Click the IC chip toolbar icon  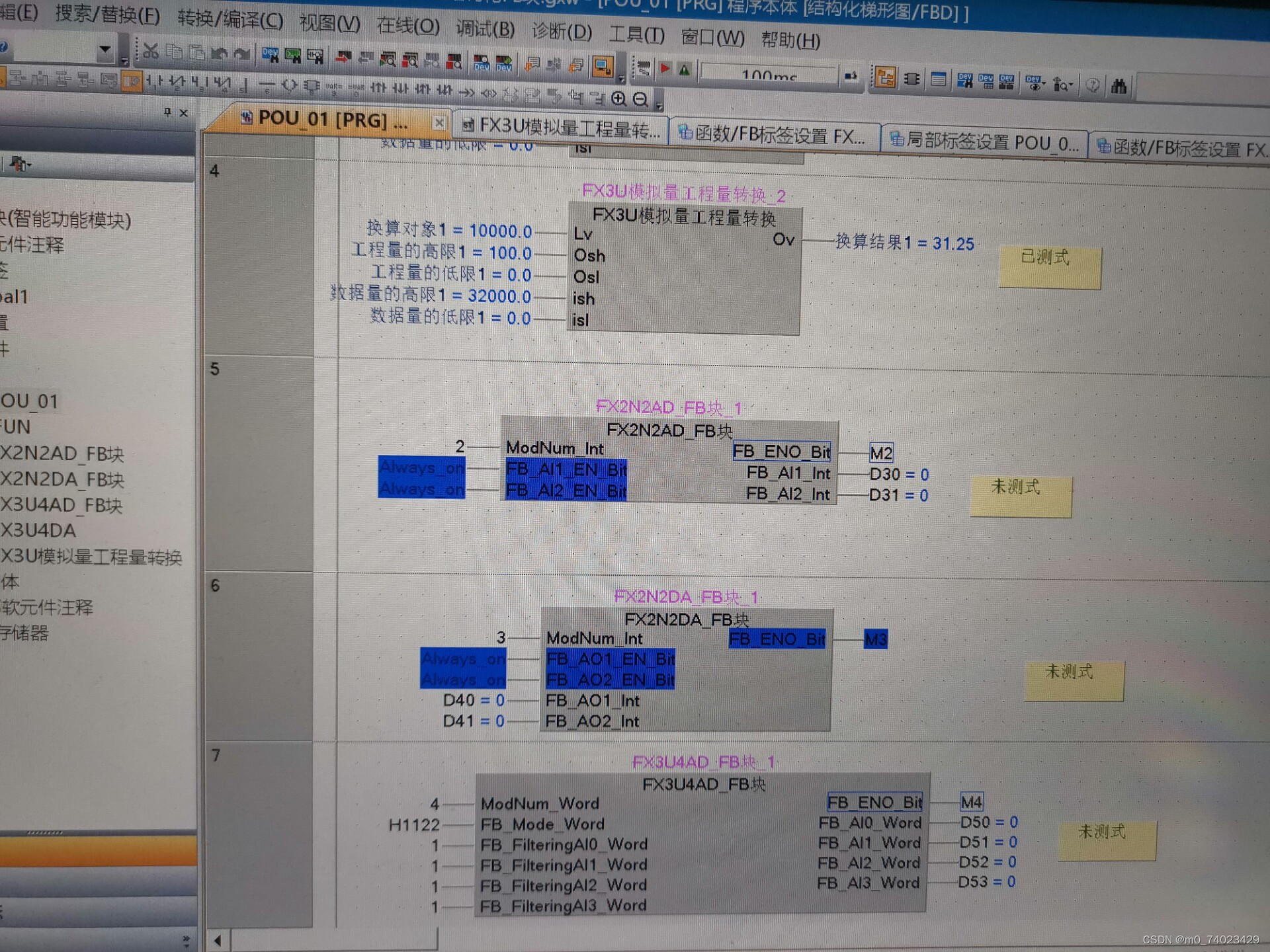tap(911, 79)
